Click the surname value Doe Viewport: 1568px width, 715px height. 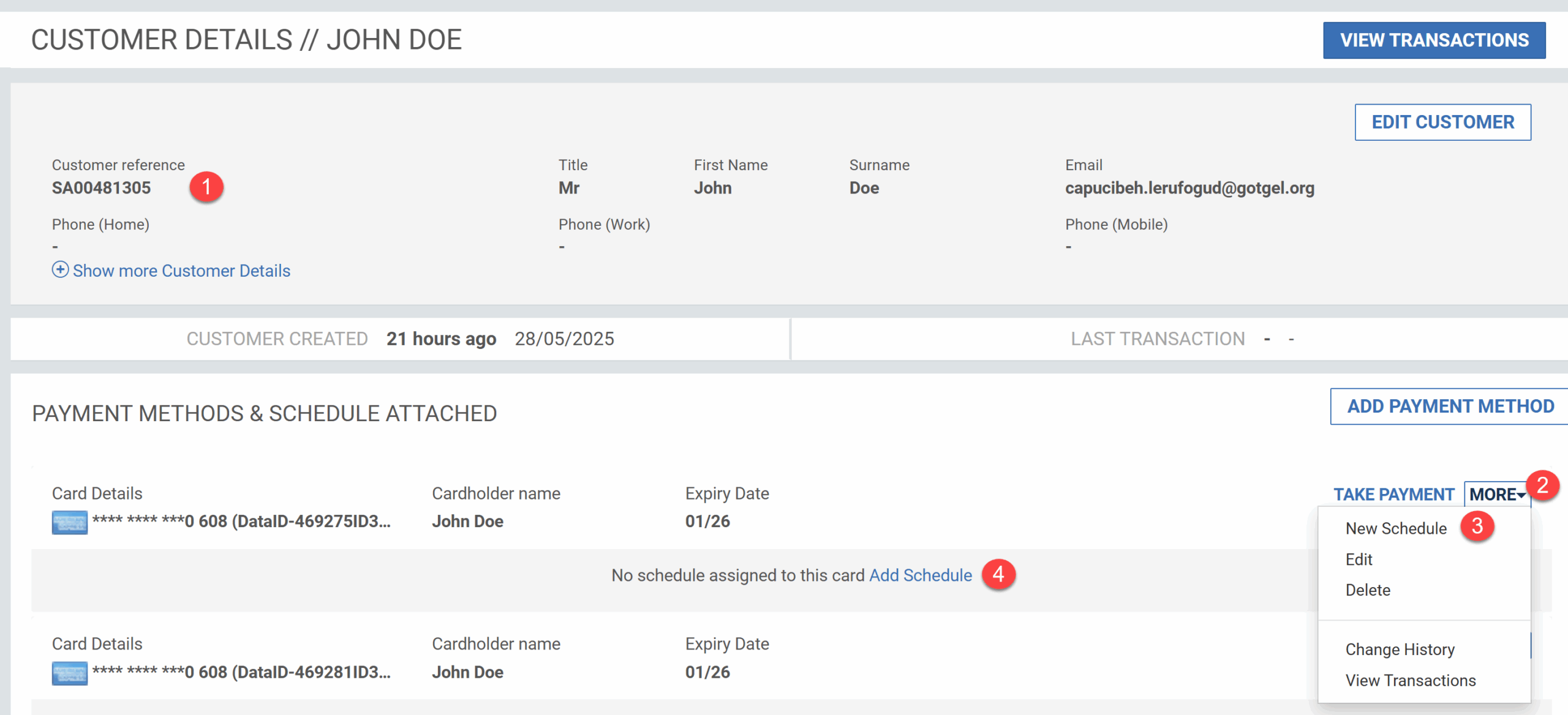864,188
